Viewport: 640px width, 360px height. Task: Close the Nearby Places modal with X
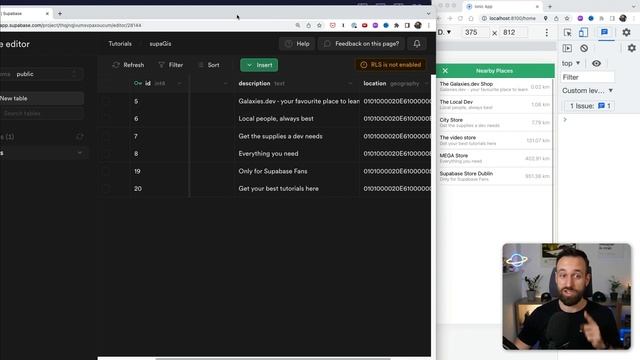point(445,71)
